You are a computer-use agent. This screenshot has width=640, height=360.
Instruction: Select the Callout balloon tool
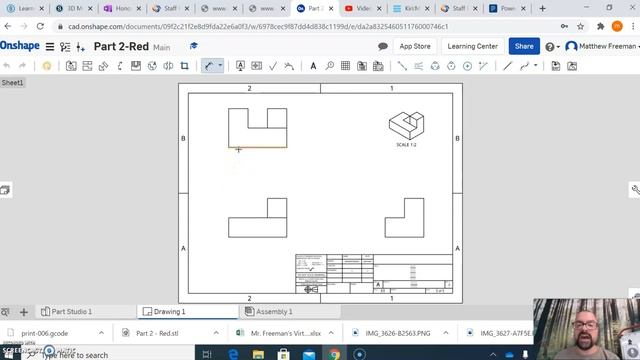(329, 66)
